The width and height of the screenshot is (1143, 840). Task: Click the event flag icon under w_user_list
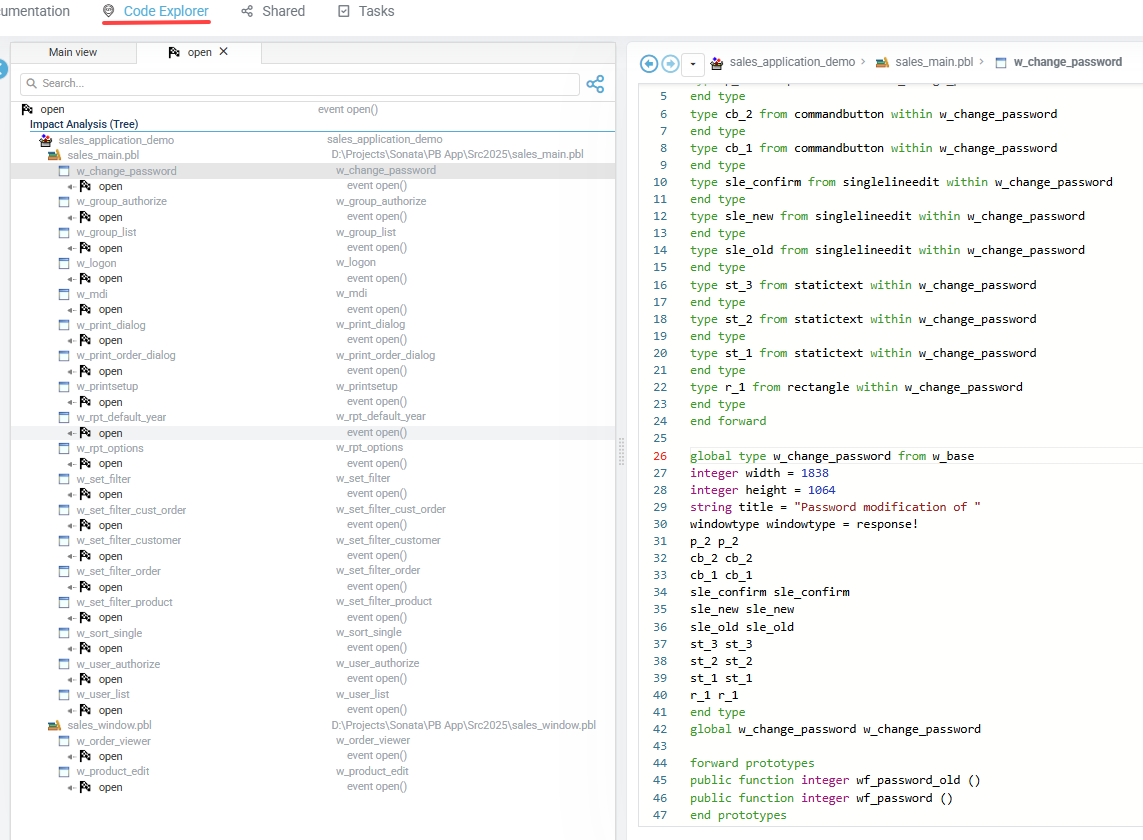tap(85, 710)
